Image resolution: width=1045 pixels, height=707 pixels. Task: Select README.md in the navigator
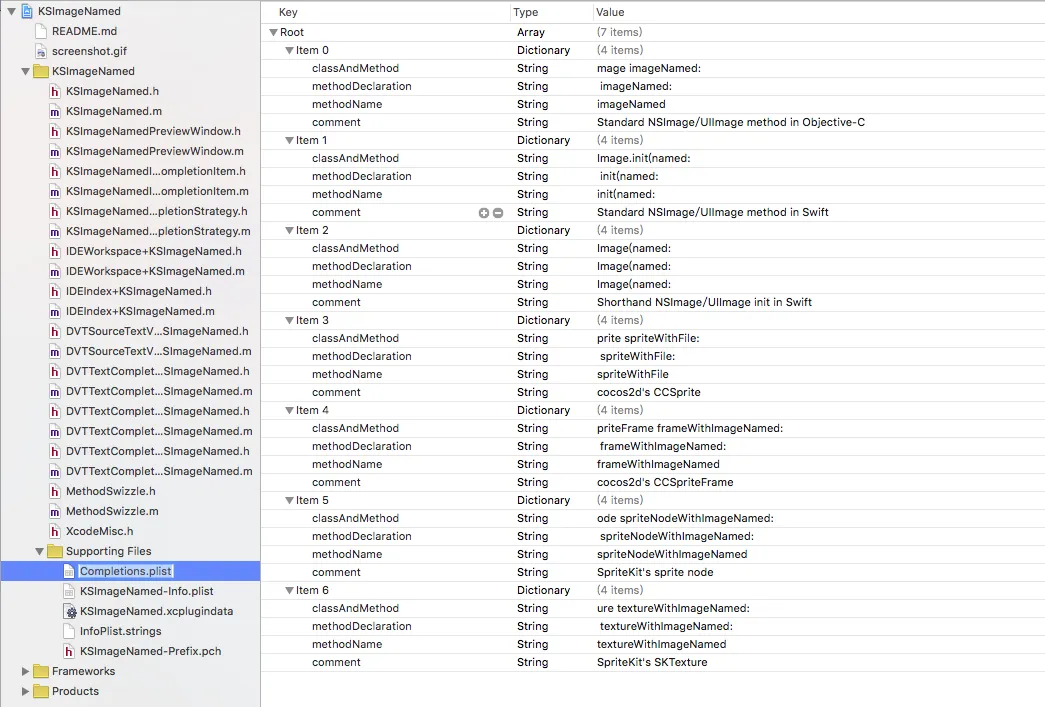pos(85,31)
